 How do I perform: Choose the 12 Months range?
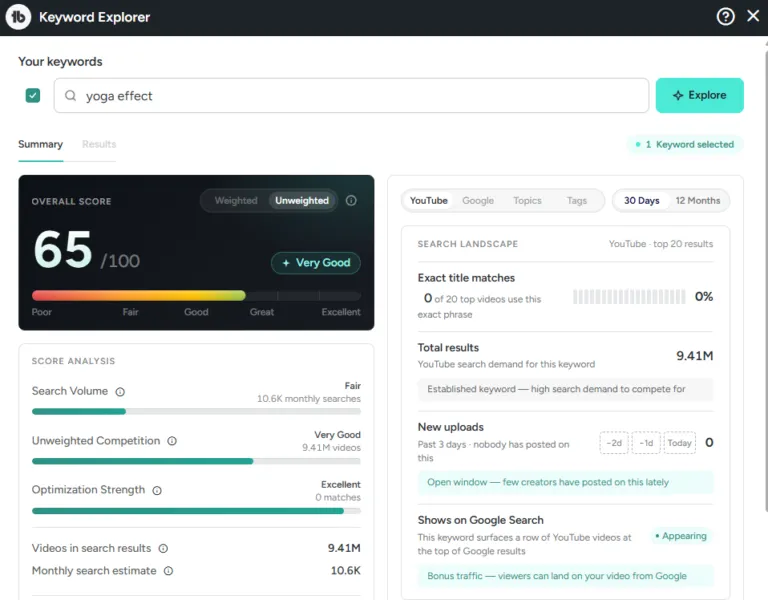coord(698,200)
